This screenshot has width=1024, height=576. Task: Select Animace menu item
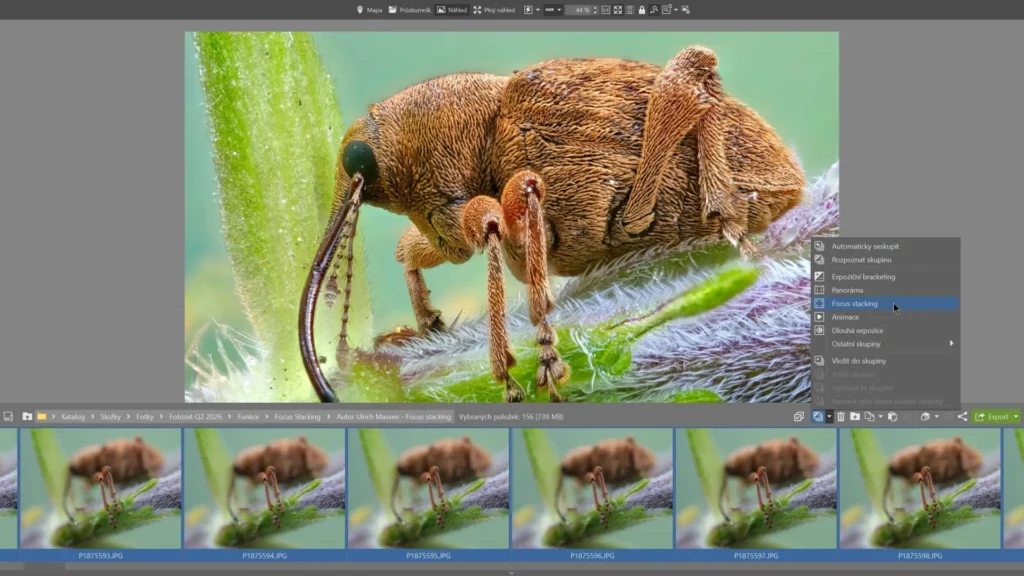click(x=886, y=317)
